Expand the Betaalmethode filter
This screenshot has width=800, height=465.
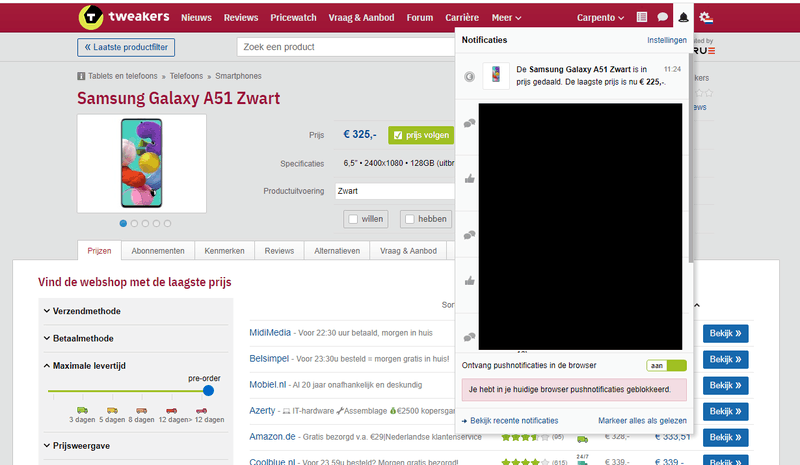point(79,338)
